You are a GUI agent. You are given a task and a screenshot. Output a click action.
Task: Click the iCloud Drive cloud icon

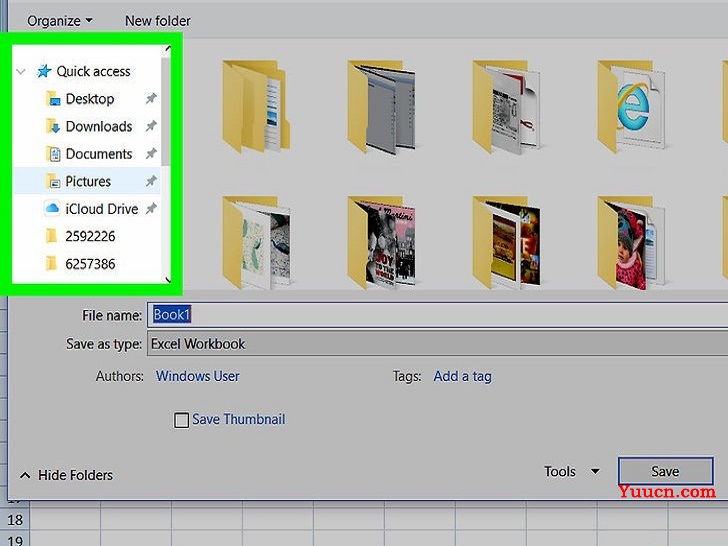[x=52, y=208]
